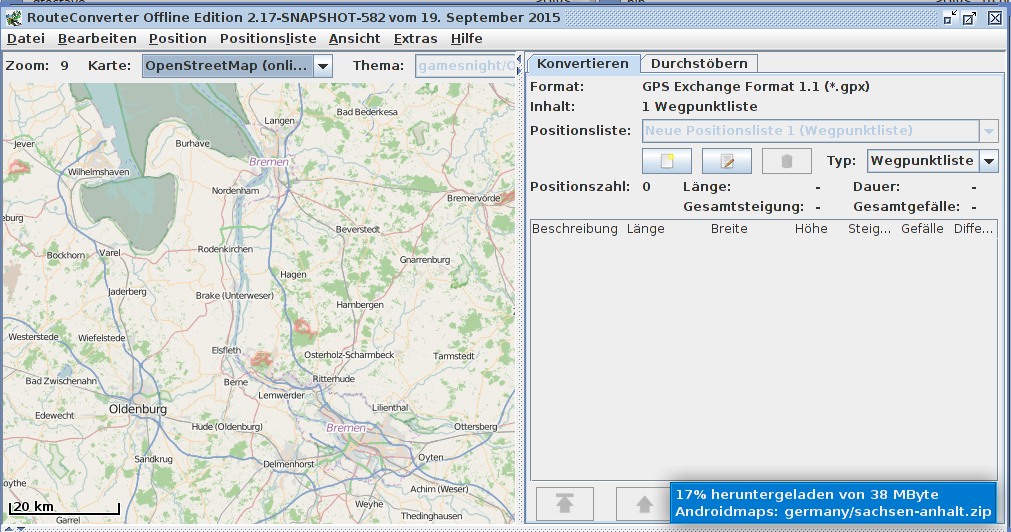Click the Höhe column header
Screen dimensions: 1011x532
coord(811,229)
